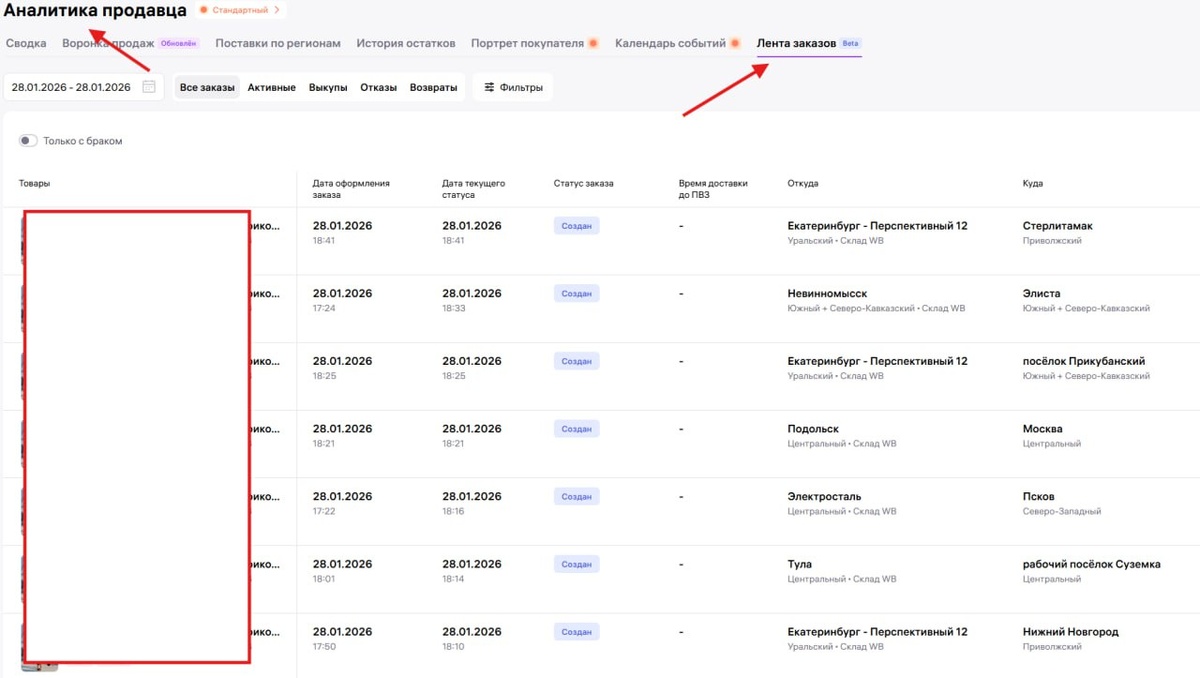The image size is (1200, 678).
Task: Click the orange dot beside Портрет покупателя
Action: tap(593, 44)
